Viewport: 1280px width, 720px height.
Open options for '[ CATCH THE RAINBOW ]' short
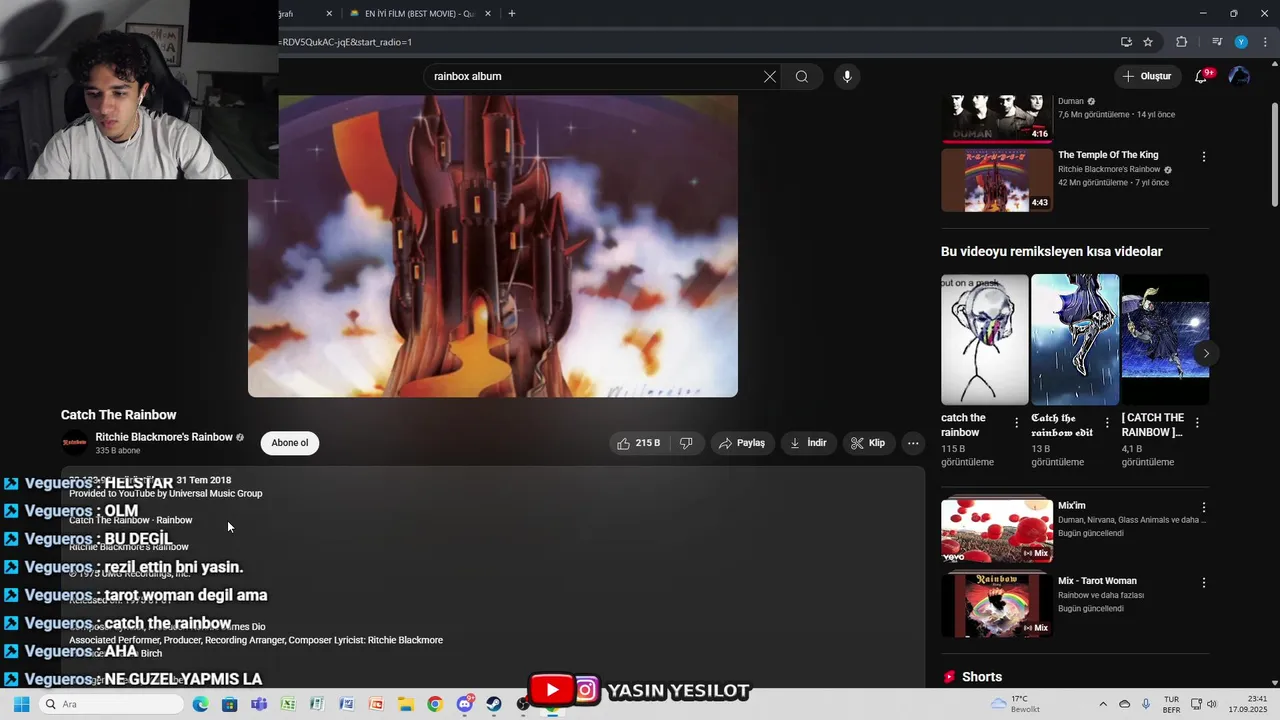(1197, 423)
